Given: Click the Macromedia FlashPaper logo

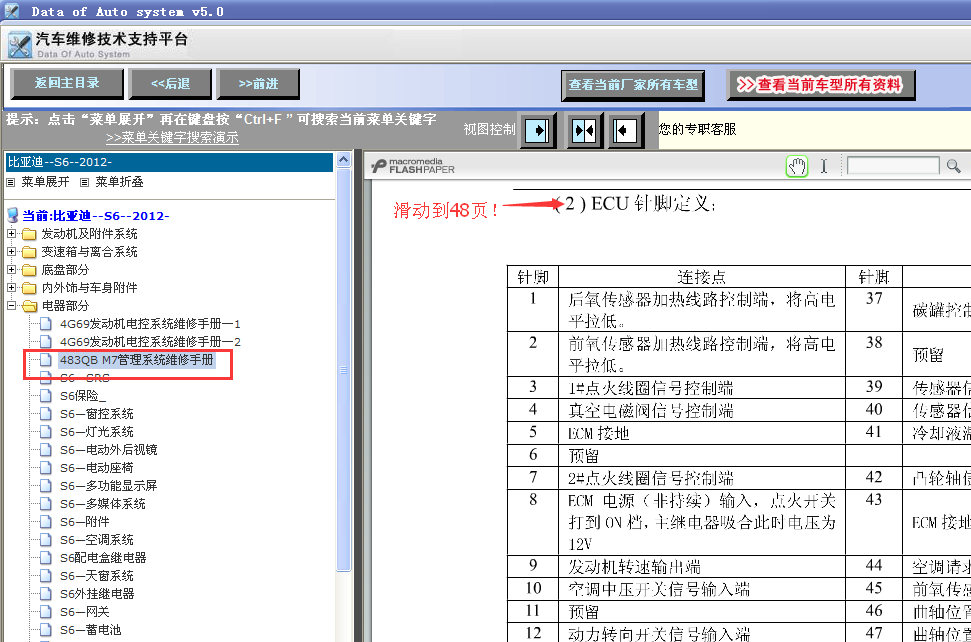Looking at the screenshot, I should tap(413, 166).
